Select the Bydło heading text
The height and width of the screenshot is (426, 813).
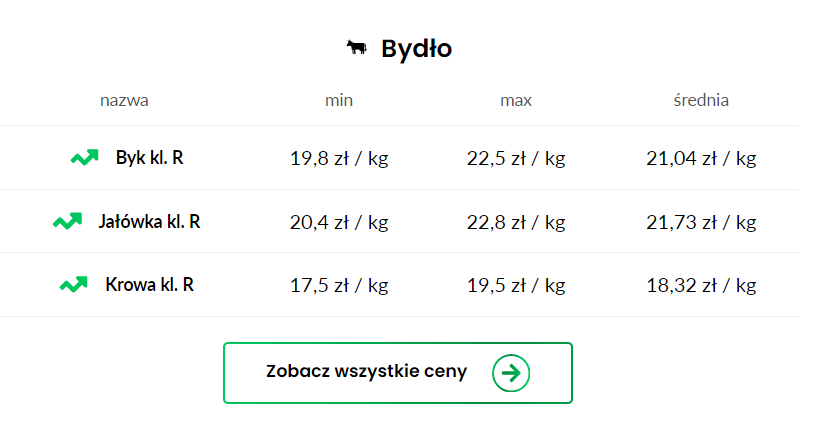point(416,48)
